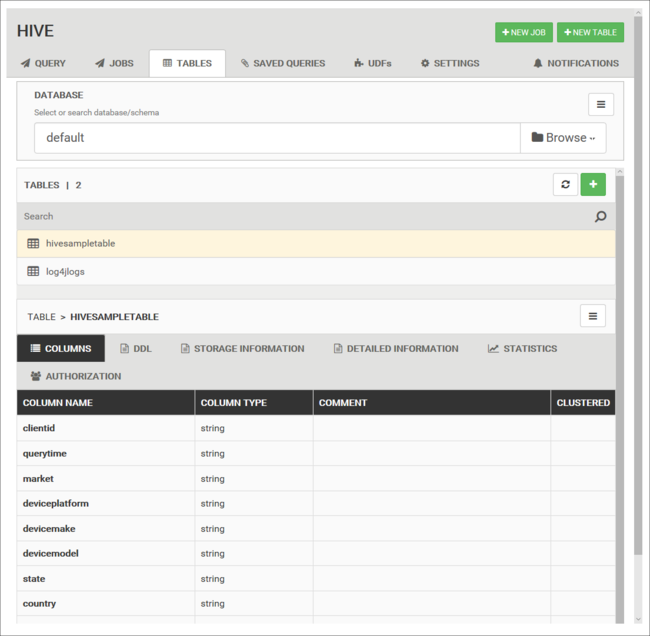Screen dimensions: 650x636
Task: Click the deviceplatform column name
Action: [56, 504]
